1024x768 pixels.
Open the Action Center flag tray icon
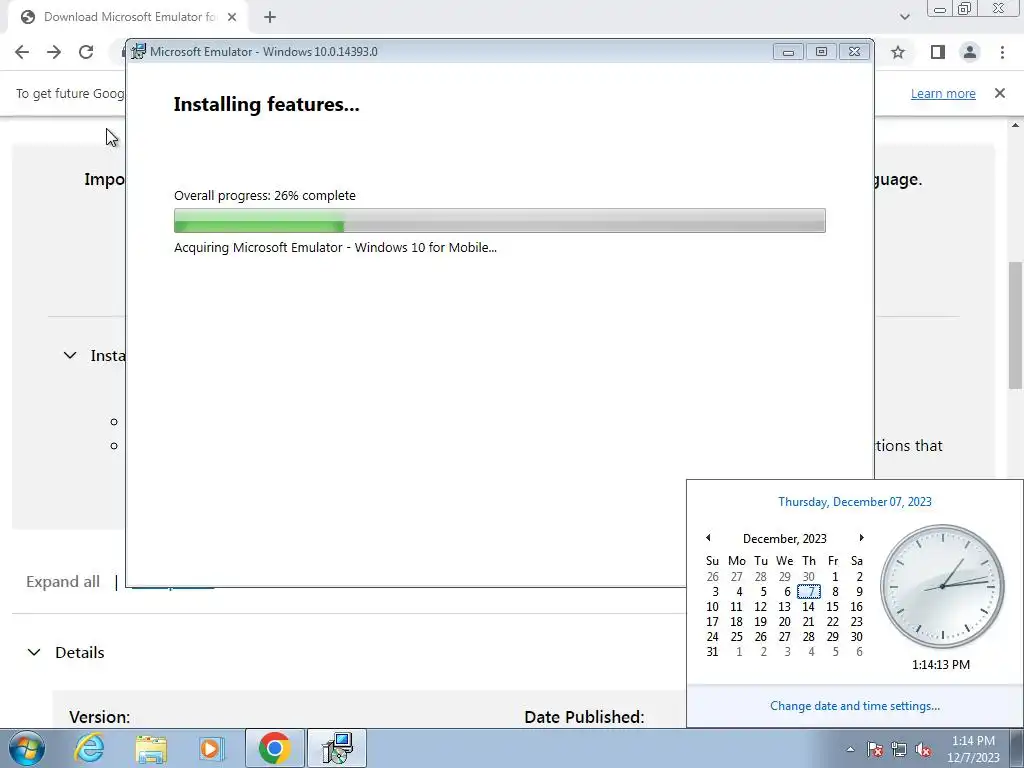[874, 749]
